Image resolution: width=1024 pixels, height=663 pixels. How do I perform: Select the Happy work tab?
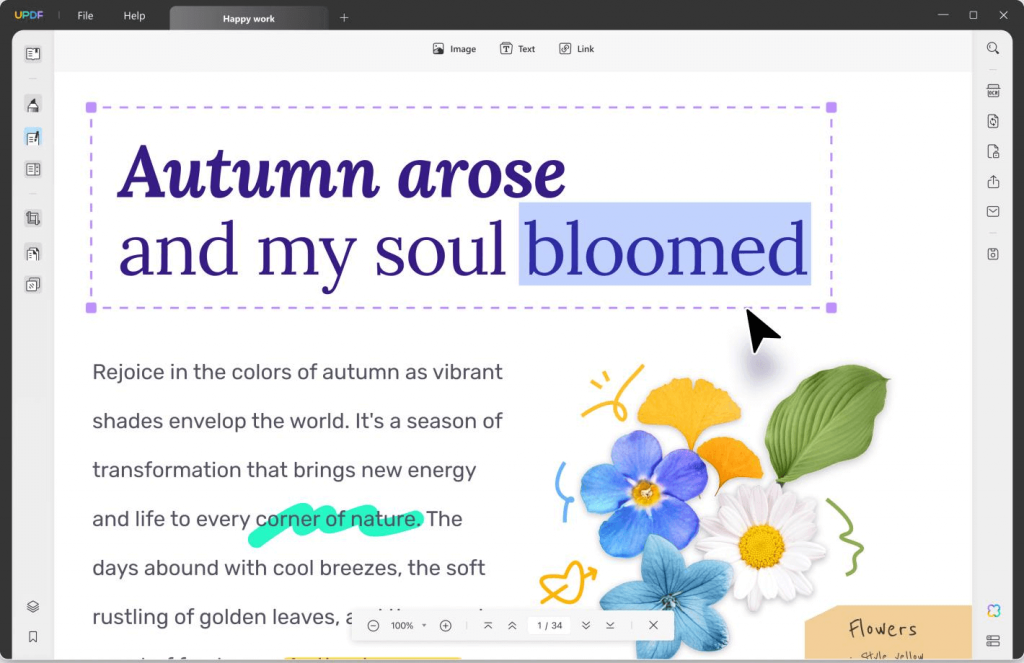coord(248,16)
